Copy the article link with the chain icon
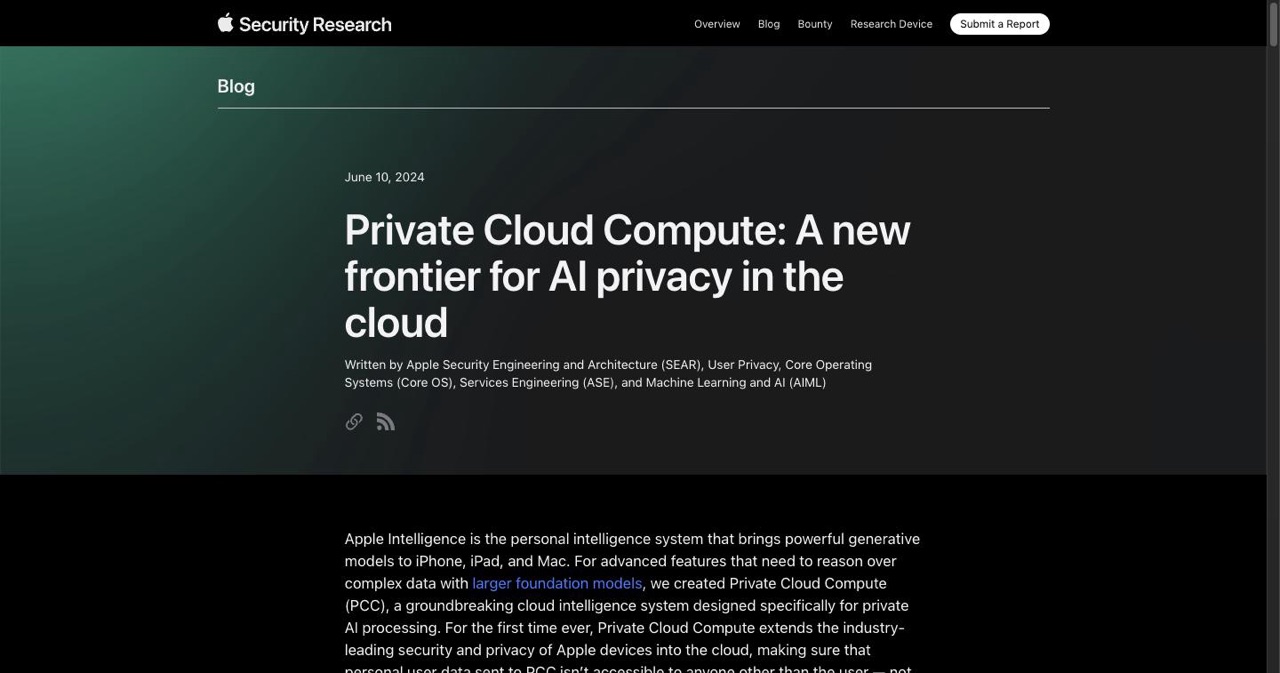 354,422
